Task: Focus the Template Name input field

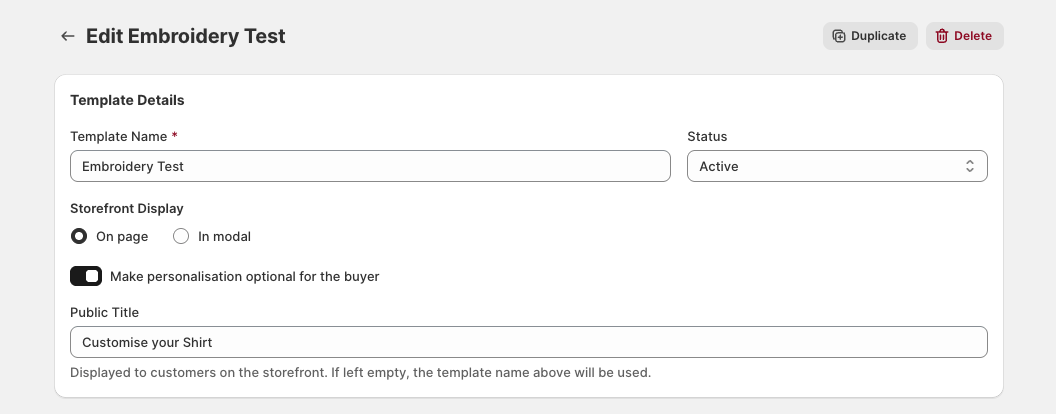Action: click(x=370, y=166)
